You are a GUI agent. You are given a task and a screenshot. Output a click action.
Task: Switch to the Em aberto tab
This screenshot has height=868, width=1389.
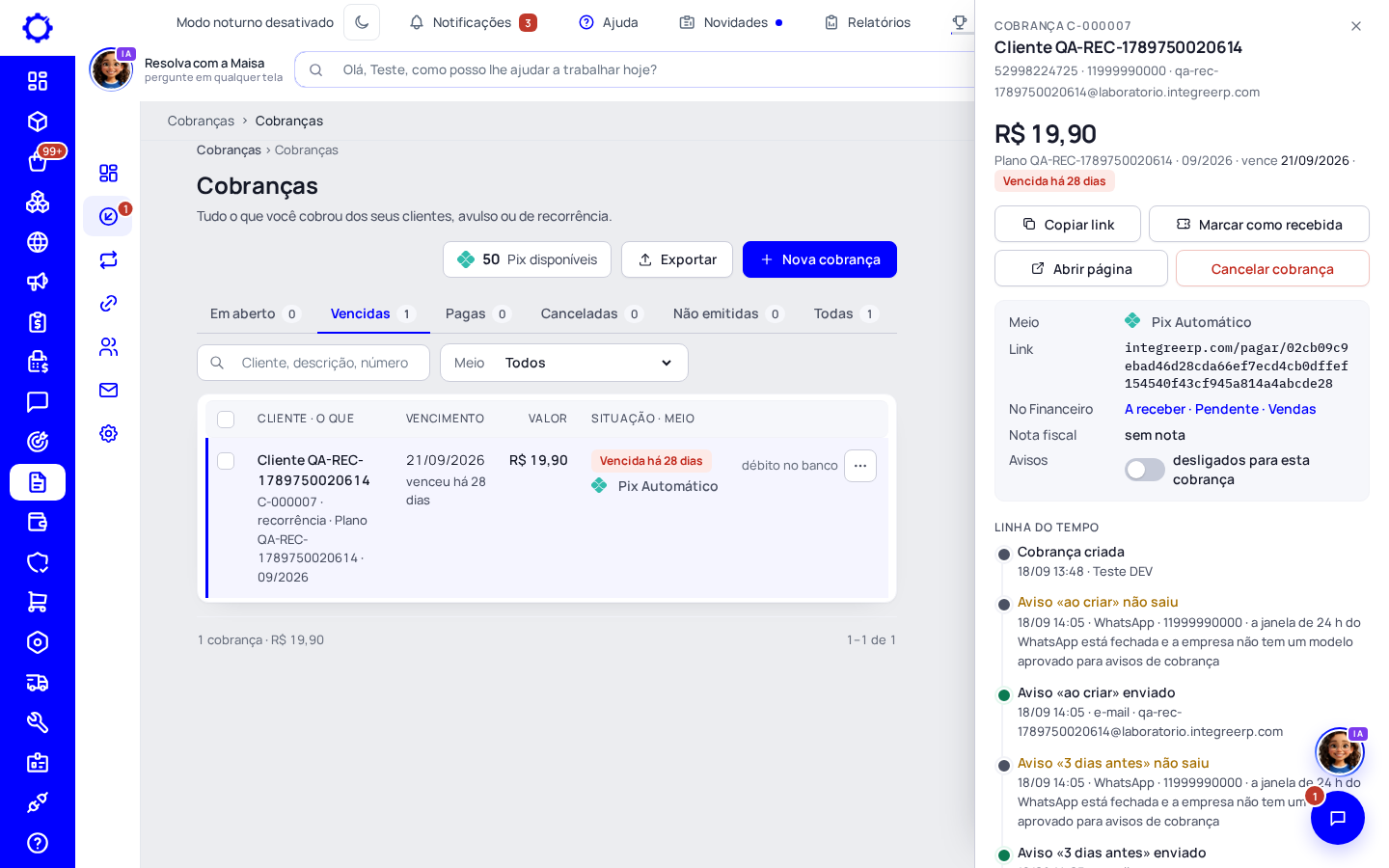tap(255, 313)
